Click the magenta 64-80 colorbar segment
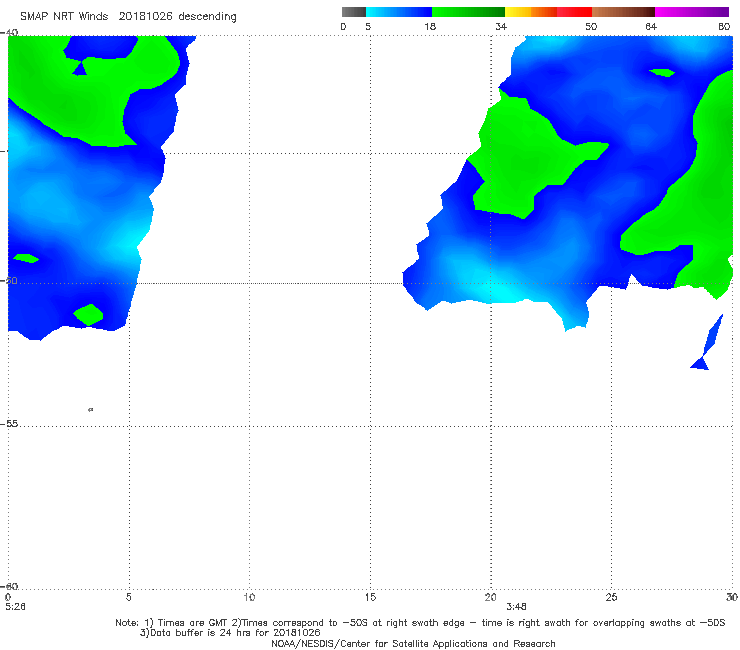This screenshot has height=650, width=740. (692, 12)
